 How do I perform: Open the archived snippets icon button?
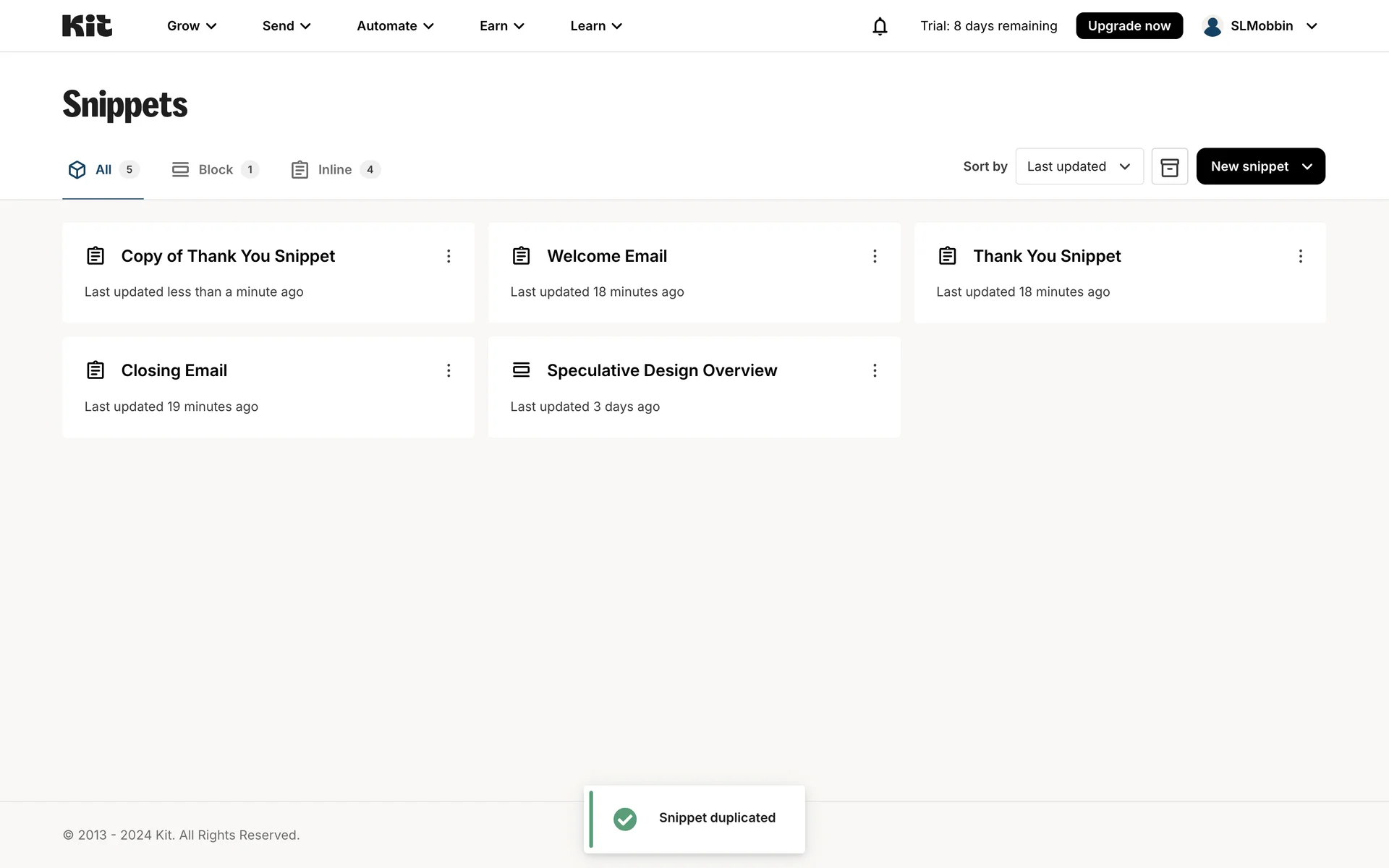1169,166
